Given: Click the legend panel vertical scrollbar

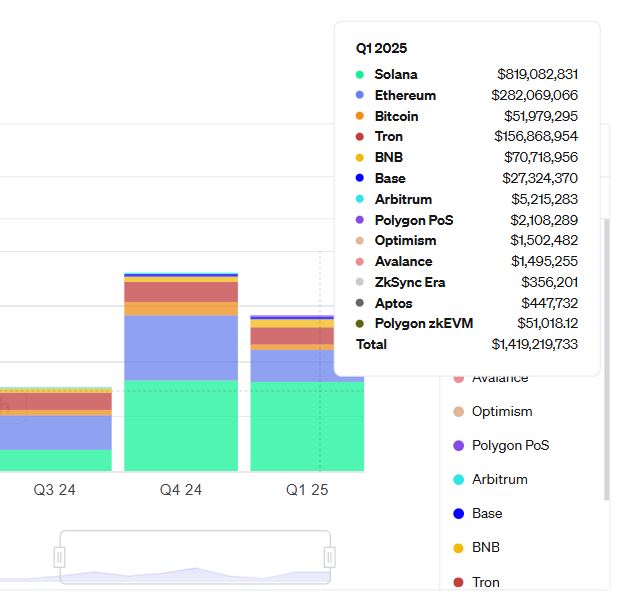Looking at the screenshot, I should click(x=604, y=360).
